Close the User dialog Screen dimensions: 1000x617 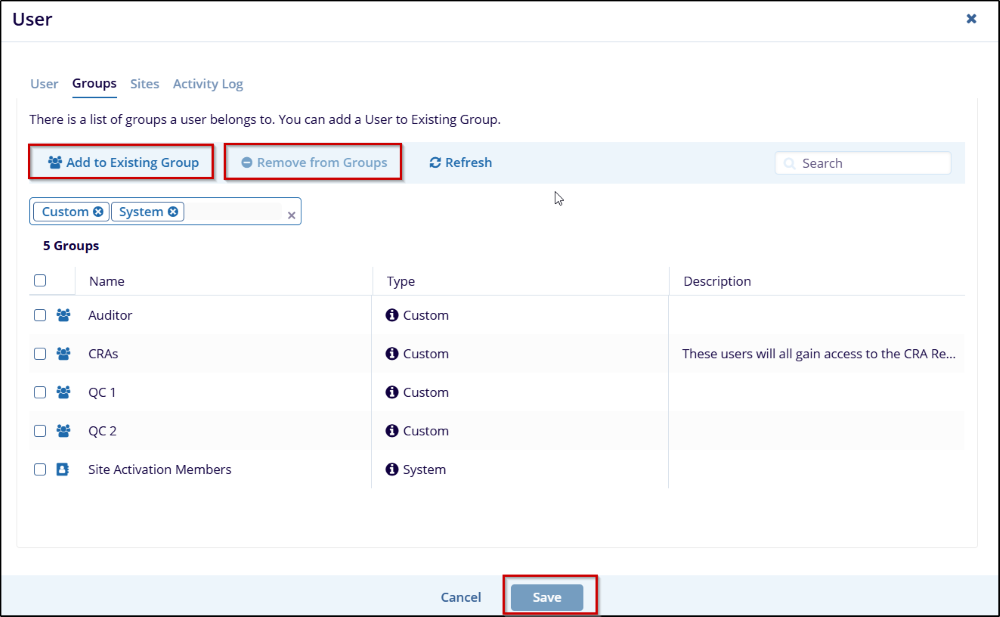coord(971,19)
